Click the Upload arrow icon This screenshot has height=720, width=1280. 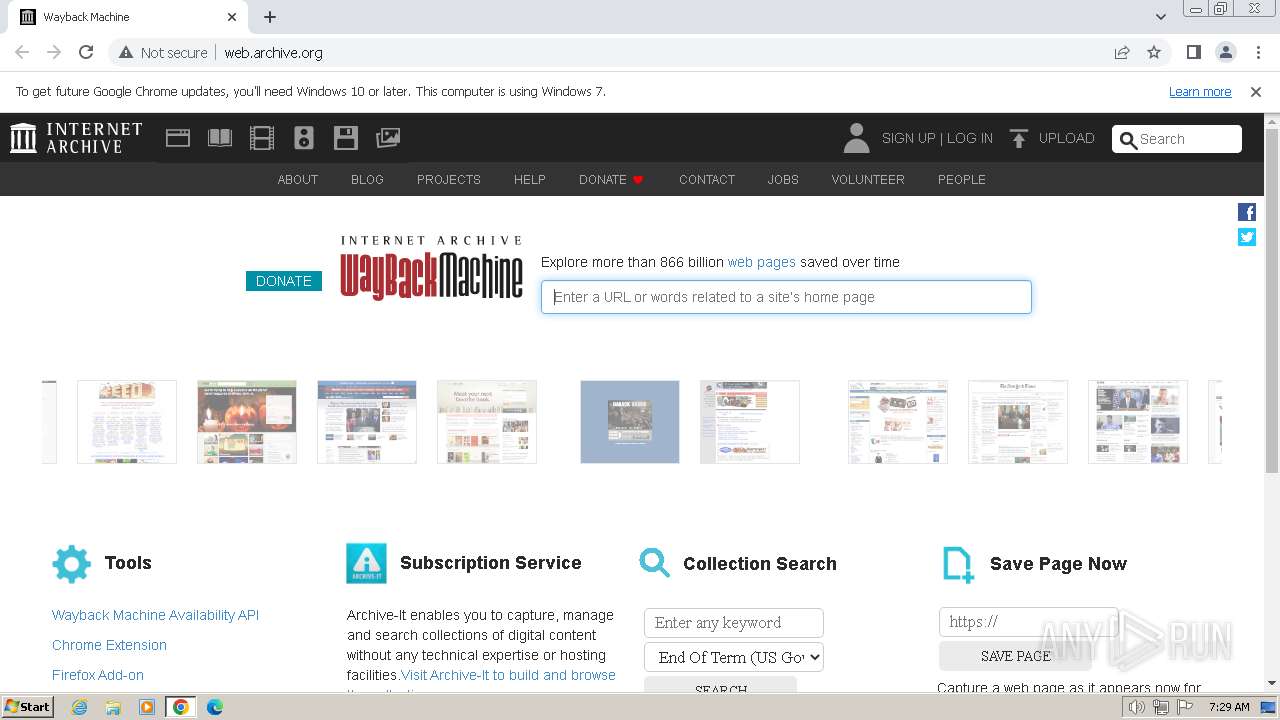[x=1018, y=138]
